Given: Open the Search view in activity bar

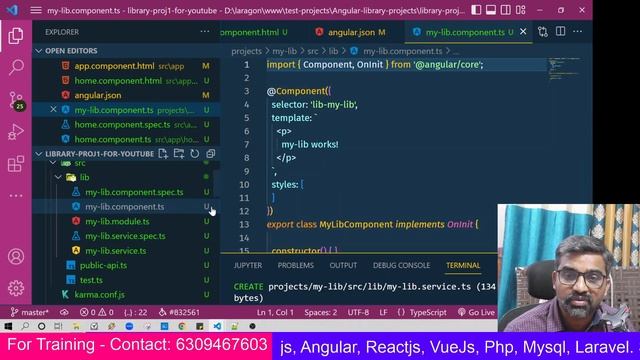Looking at the screenshot, I should [16, 67].
